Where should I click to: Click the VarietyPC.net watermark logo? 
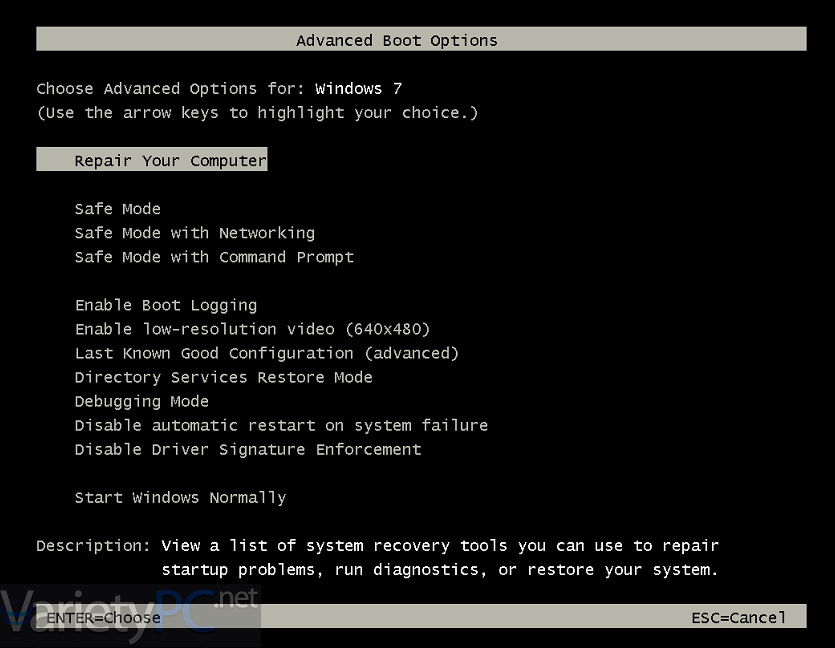(x=130, y=615)
